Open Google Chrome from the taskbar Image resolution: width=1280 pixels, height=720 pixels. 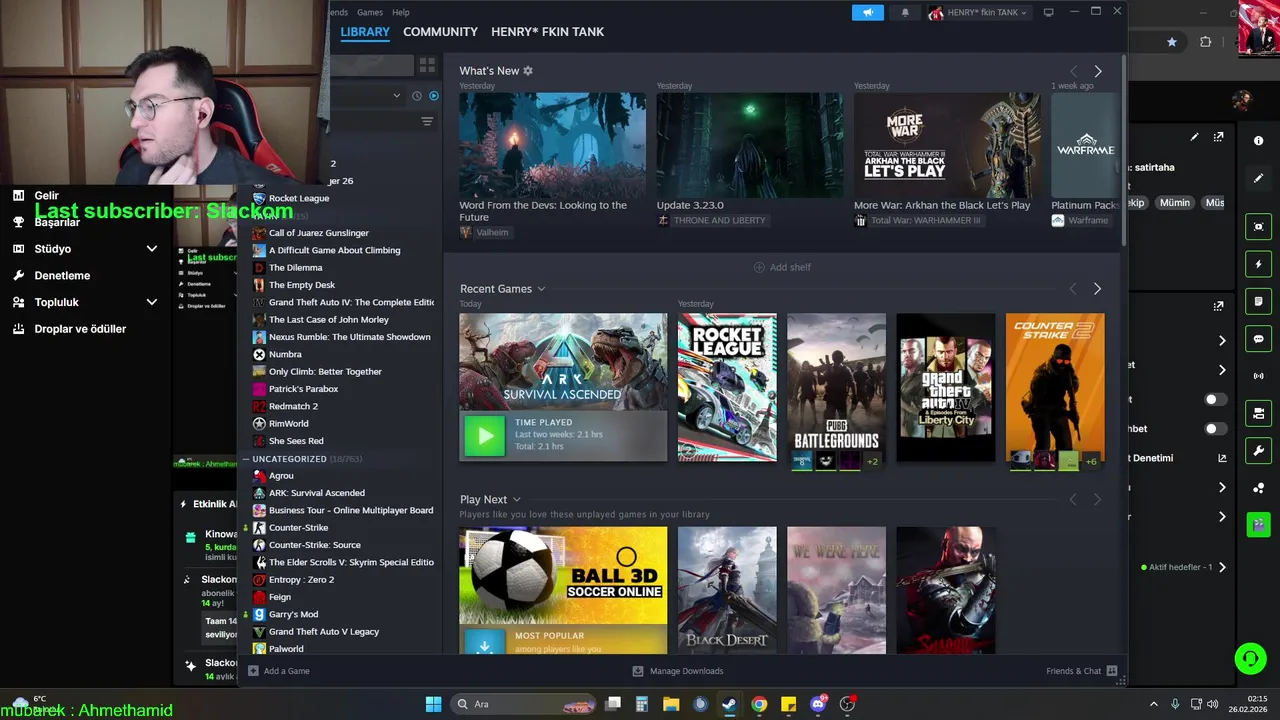[759, 704]
